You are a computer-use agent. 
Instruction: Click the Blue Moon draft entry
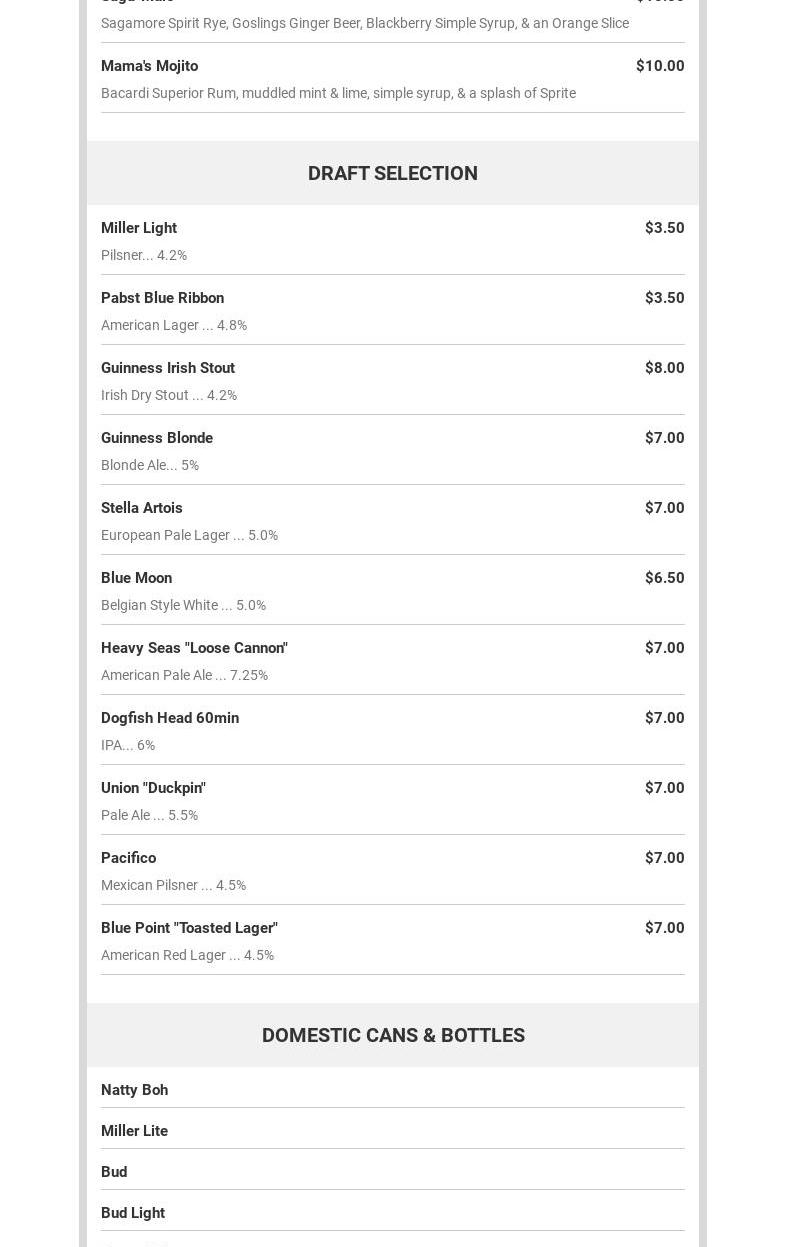[x=137, y=578]
